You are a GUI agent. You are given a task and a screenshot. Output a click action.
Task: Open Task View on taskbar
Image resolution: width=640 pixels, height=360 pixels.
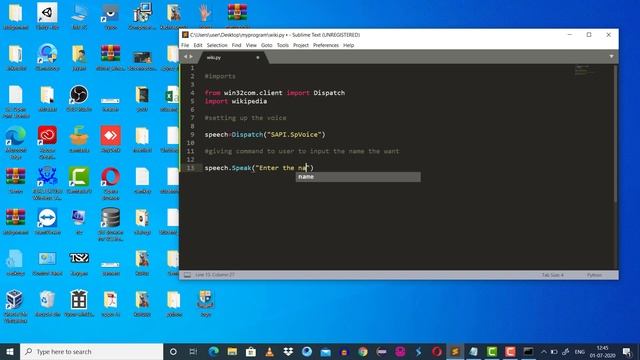click(193, 351)
